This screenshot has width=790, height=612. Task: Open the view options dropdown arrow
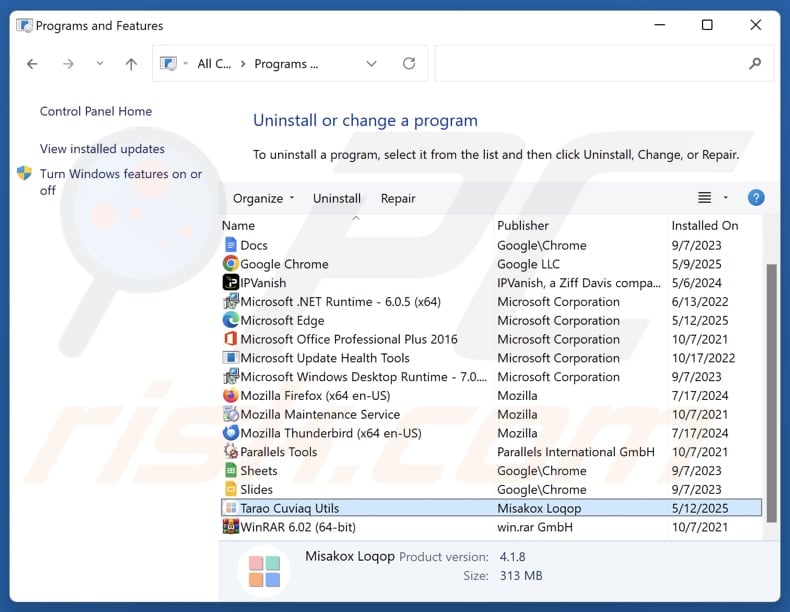[726, 197]
